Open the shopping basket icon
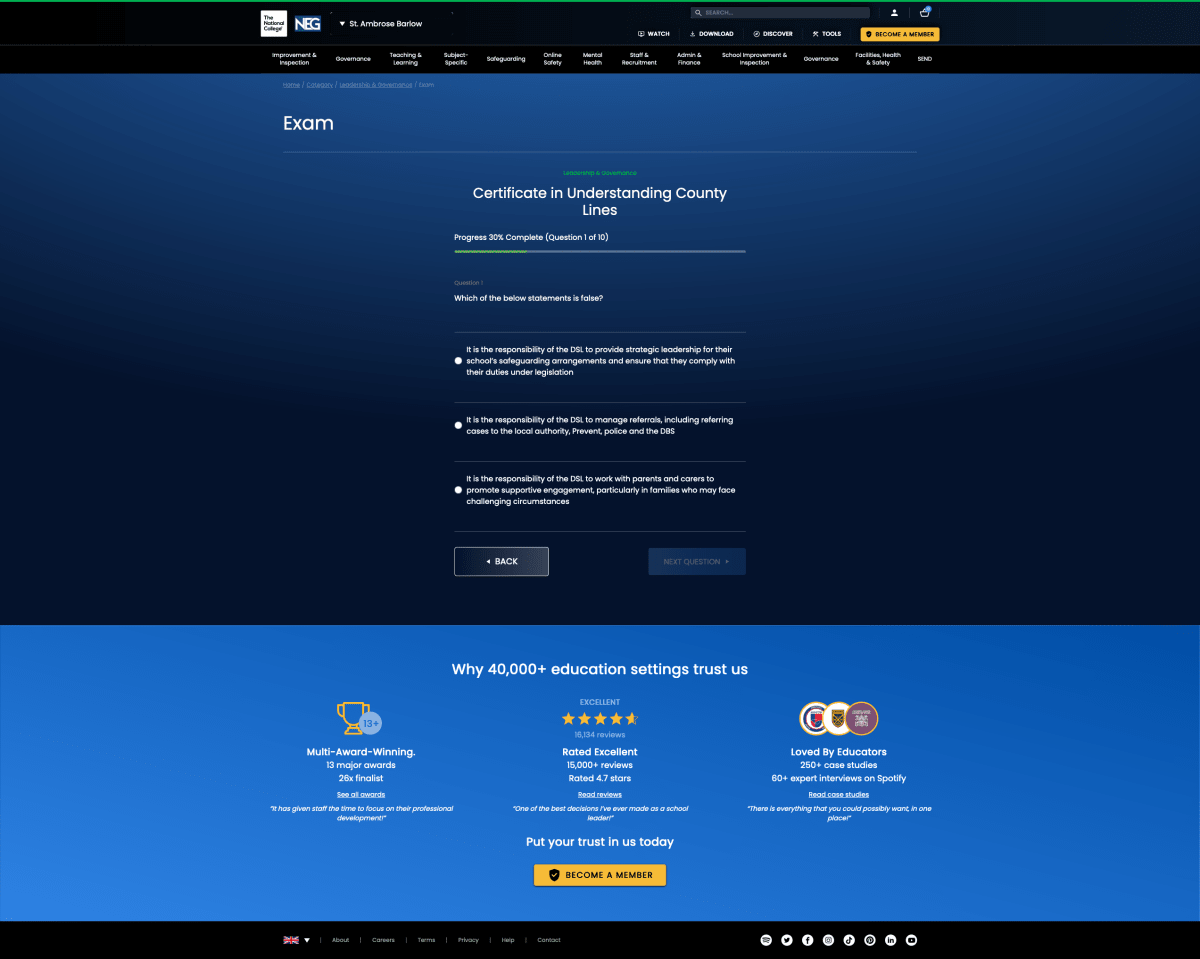 pyautogui.click(x=925, y=12)
